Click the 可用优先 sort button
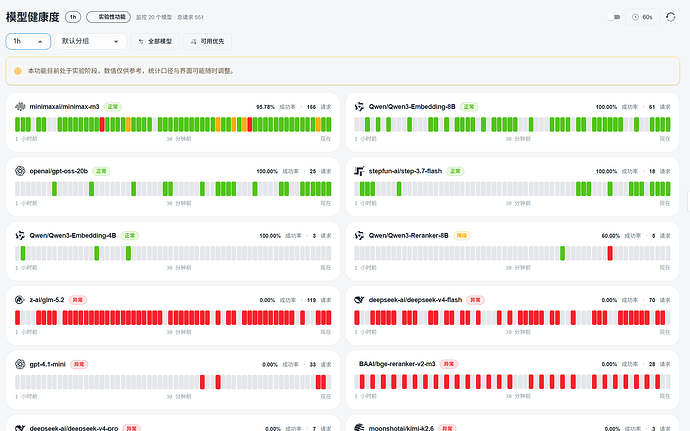690x431 pixels. (207, 41)
